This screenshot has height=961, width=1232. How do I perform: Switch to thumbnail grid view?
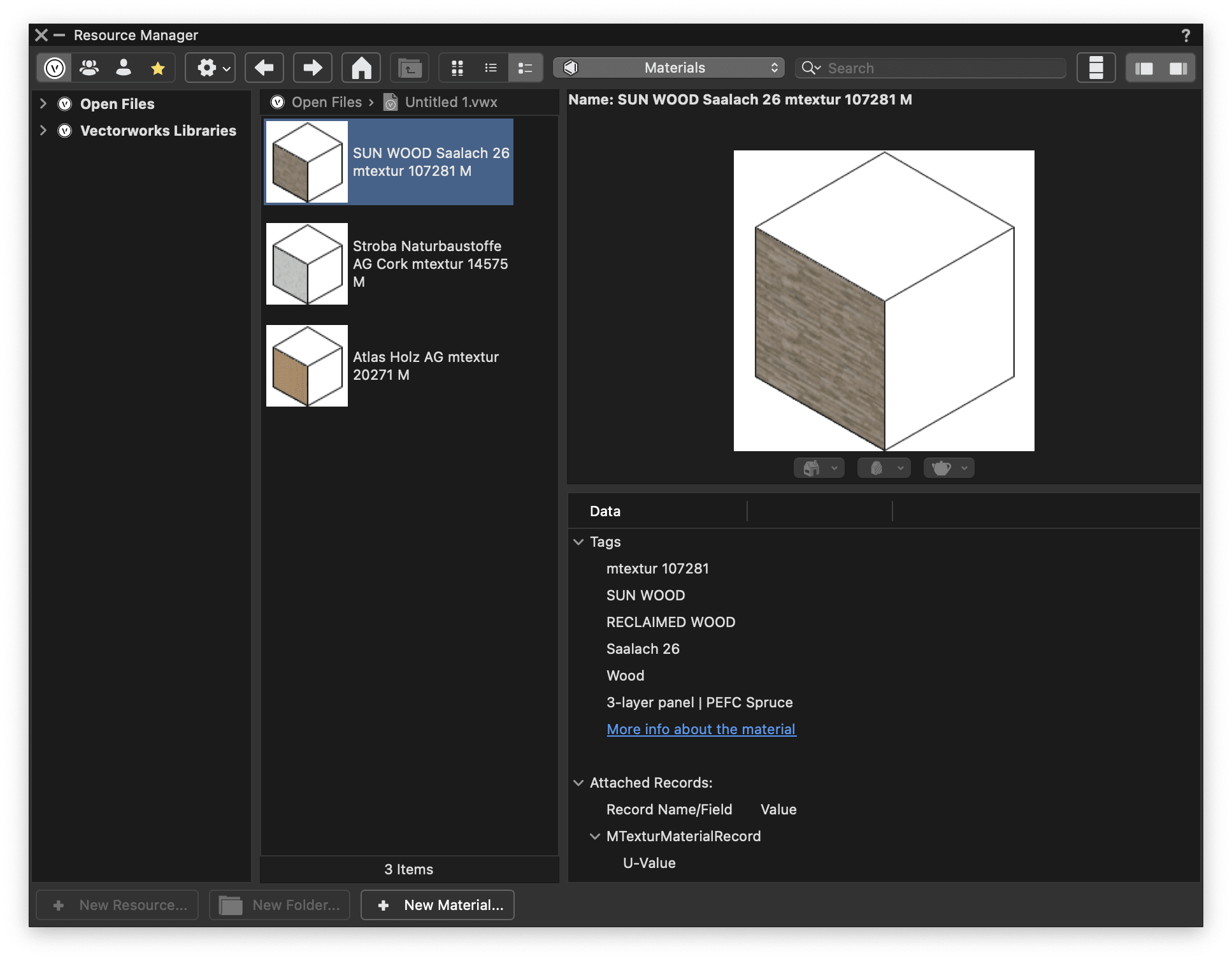click(457, 67)
